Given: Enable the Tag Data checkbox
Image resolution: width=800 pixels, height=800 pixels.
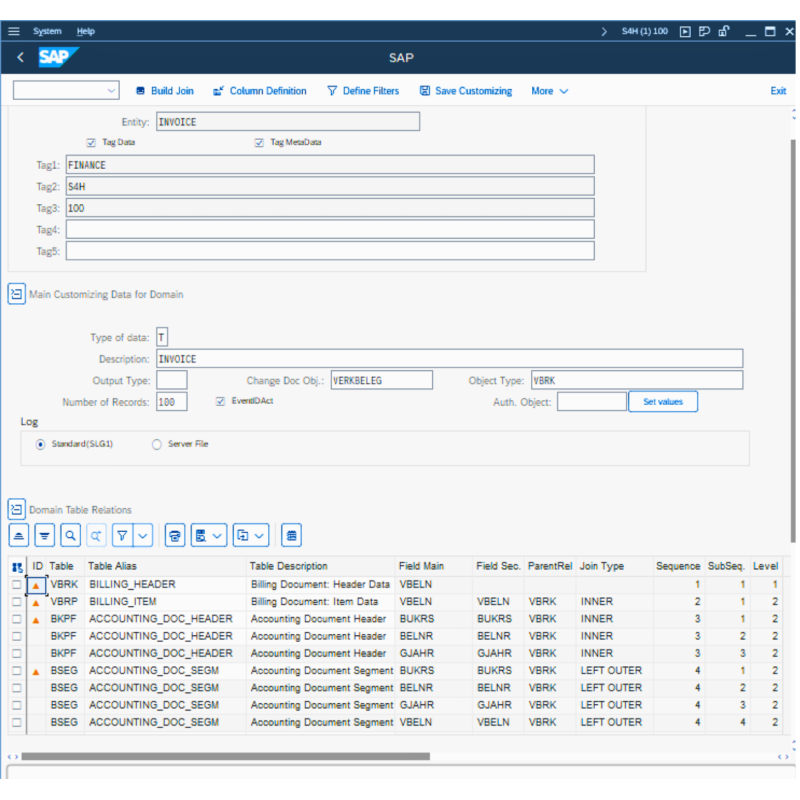Looking at the screenshot, I should (x=91, y=142).
